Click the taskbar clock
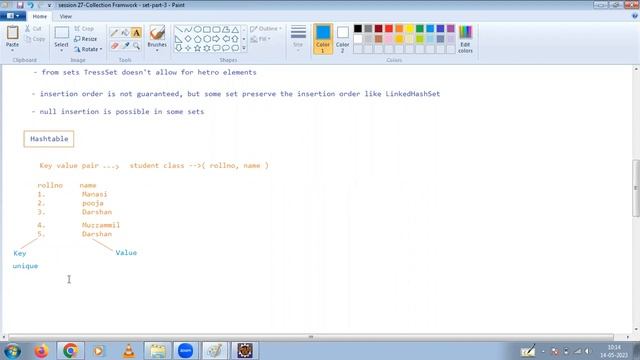This screenshot has width=640, height=360. pyautogui.click(x=614, y=351)
